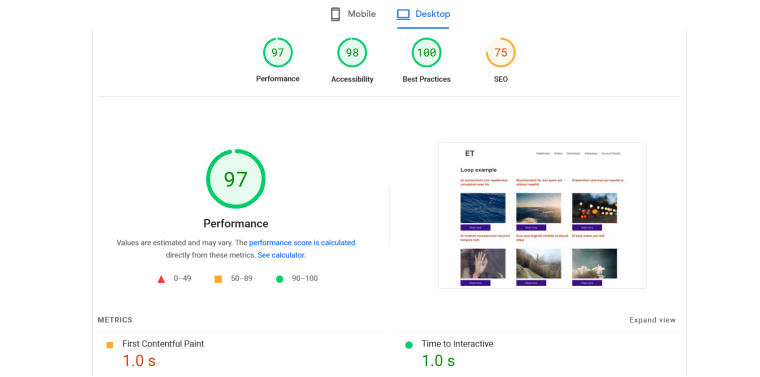Open the See calculator link
Viewport: 760px width, 377px height.
coord(281,255)
